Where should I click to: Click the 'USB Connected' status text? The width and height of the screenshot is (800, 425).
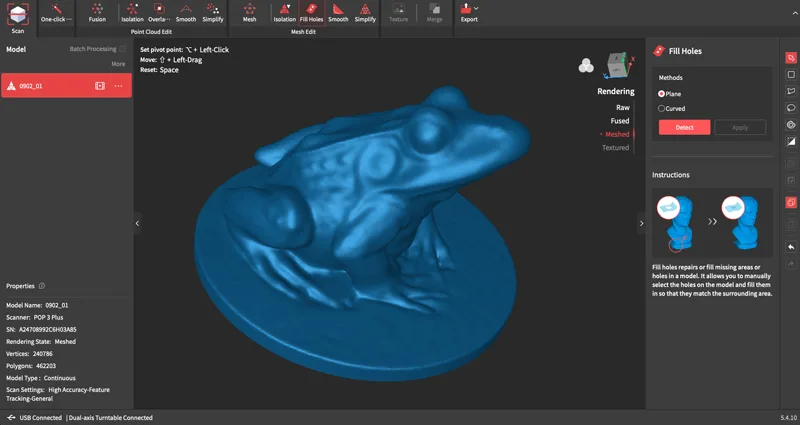[x=41, y=418]
